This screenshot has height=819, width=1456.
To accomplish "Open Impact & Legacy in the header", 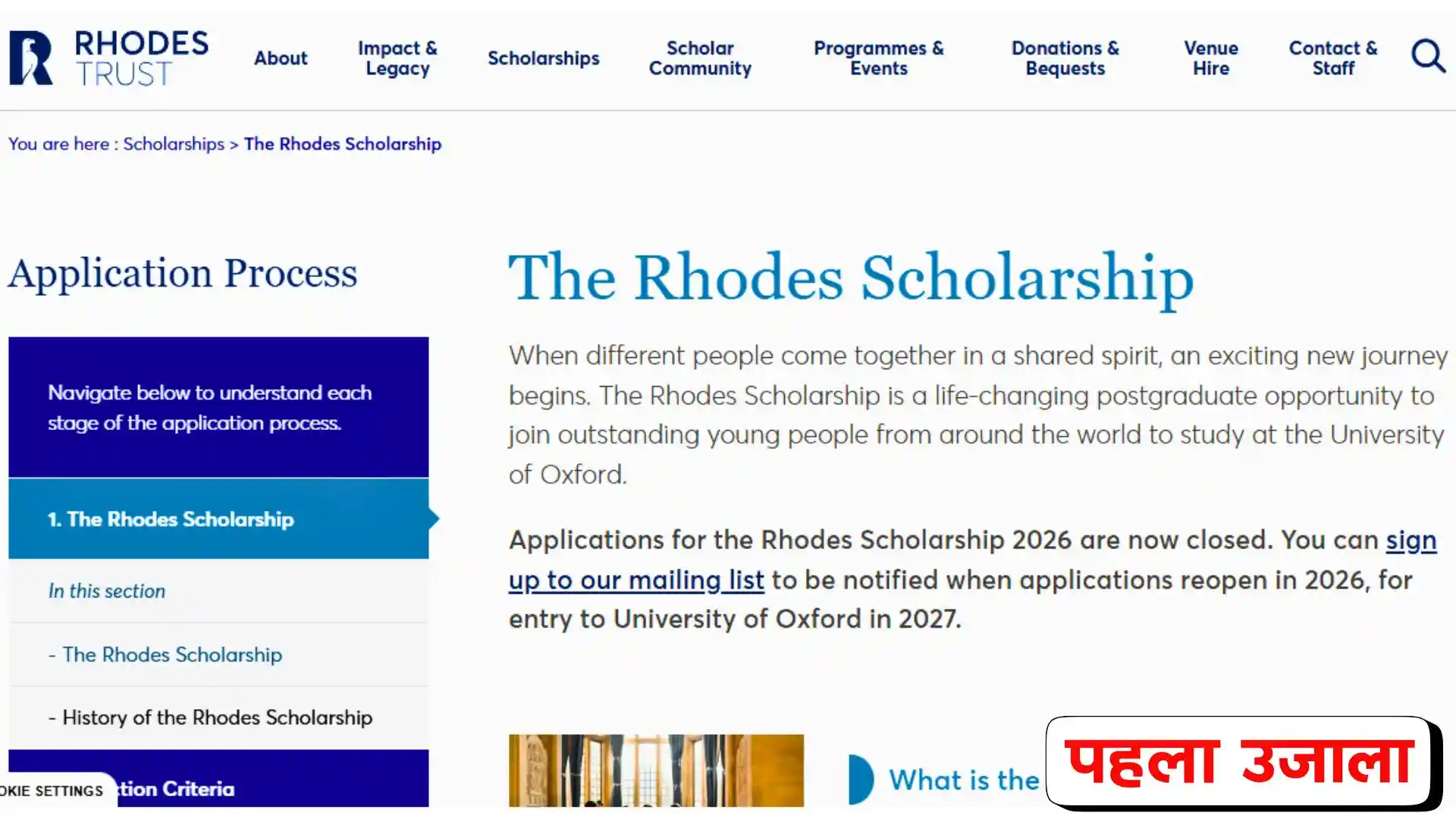I will click(x=397, y=58).
